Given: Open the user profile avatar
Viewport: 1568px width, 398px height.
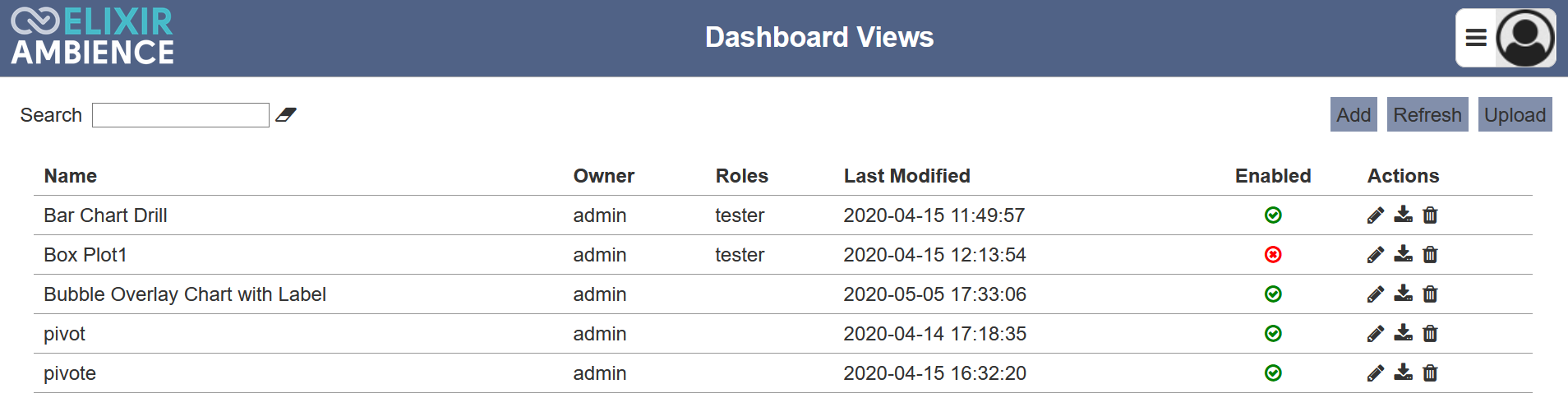Looking at the screenshot, I should point(1525,38).
